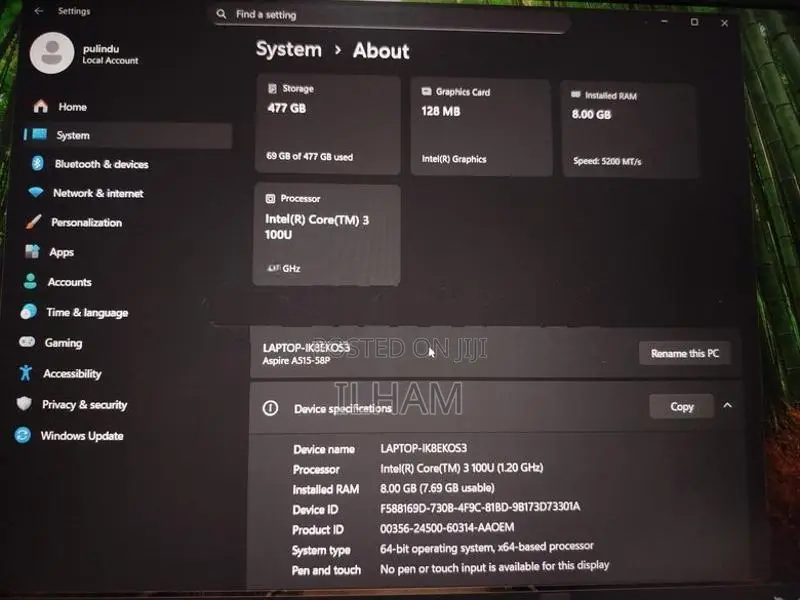Open the Storage 477 GB card
The height and width of the screenshot is (600, 800).
[328, 124]
